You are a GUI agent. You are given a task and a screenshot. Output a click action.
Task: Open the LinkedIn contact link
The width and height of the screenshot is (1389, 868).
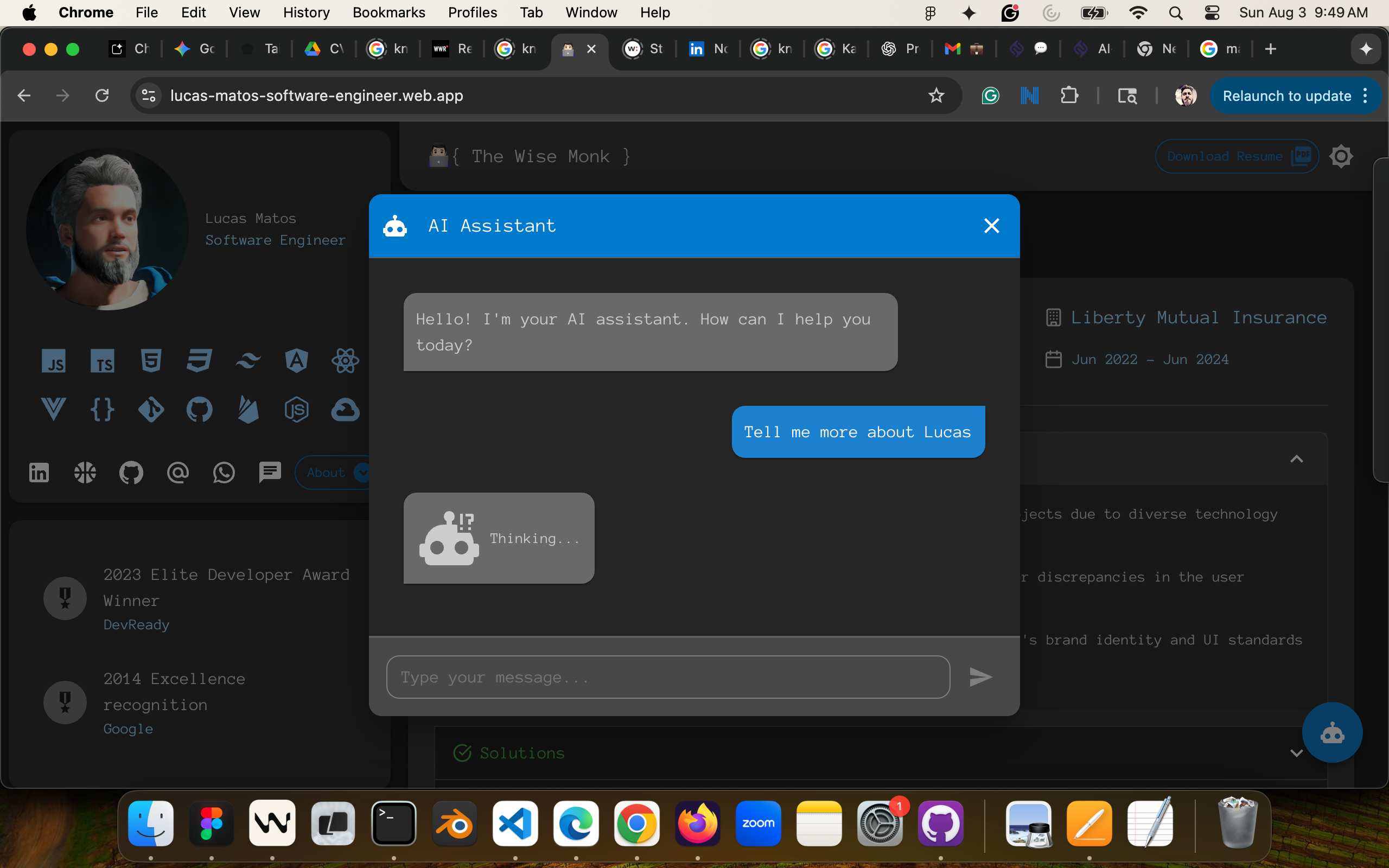(39, 473)
